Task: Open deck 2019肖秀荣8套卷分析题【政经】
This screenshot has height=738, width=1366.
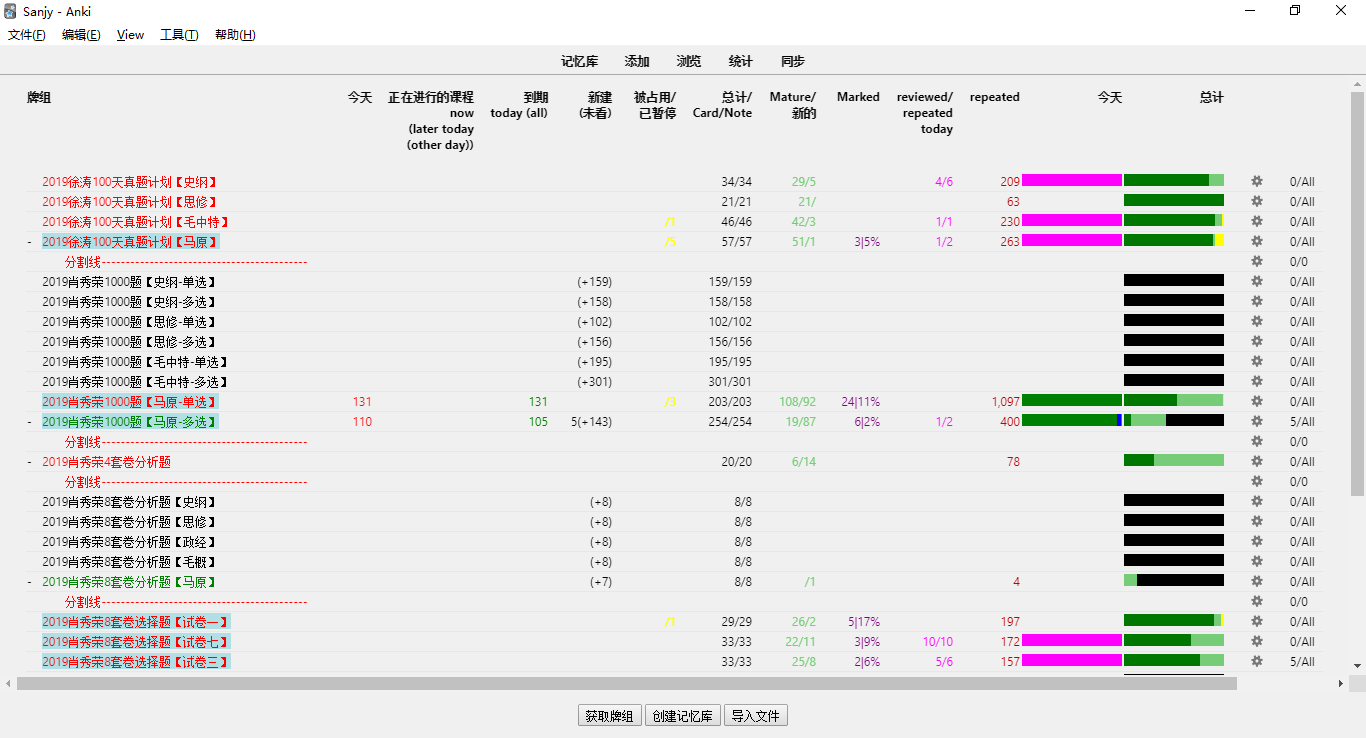Action: pos(130,542)
